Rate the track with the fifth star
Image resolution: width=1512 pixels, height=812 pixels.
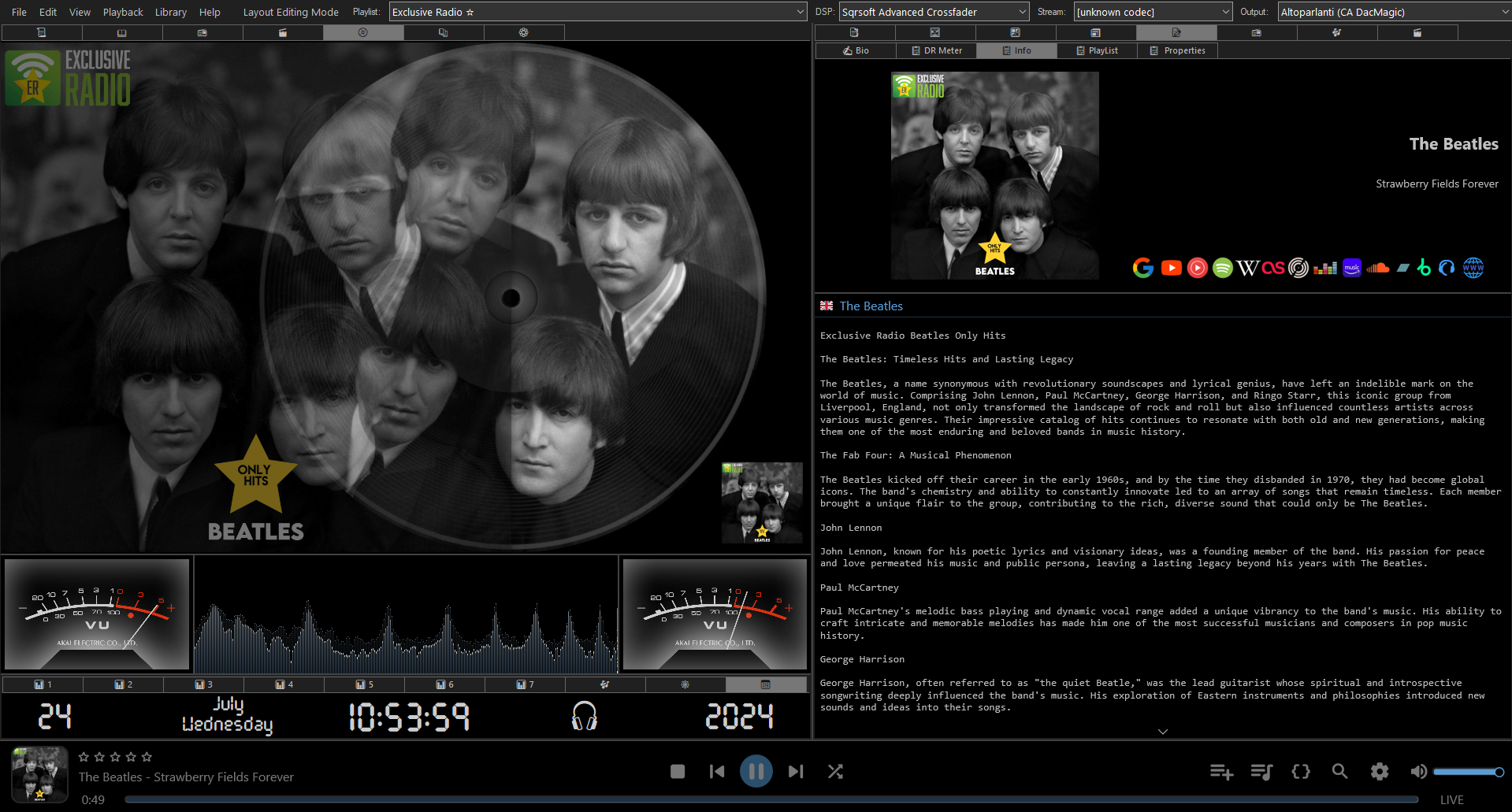[147, 757]
